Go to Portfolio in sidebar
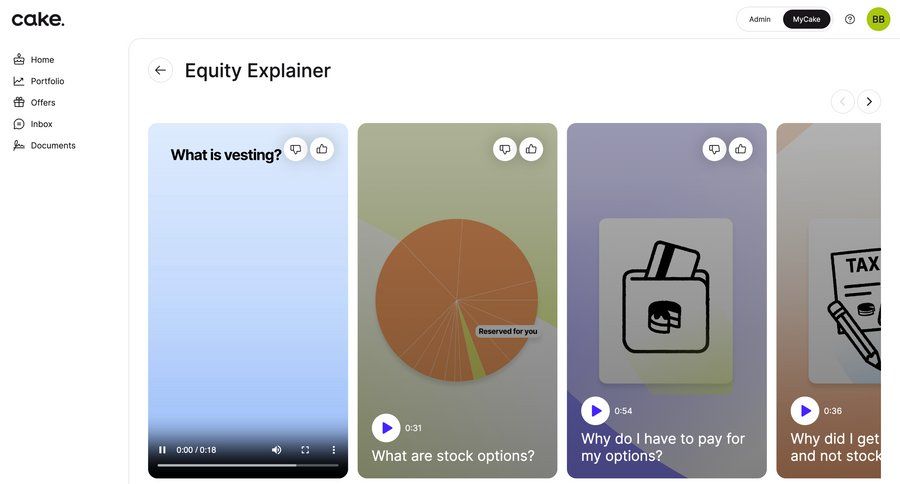The width and height of the screenshot is (900, 484). pos(47,81)
